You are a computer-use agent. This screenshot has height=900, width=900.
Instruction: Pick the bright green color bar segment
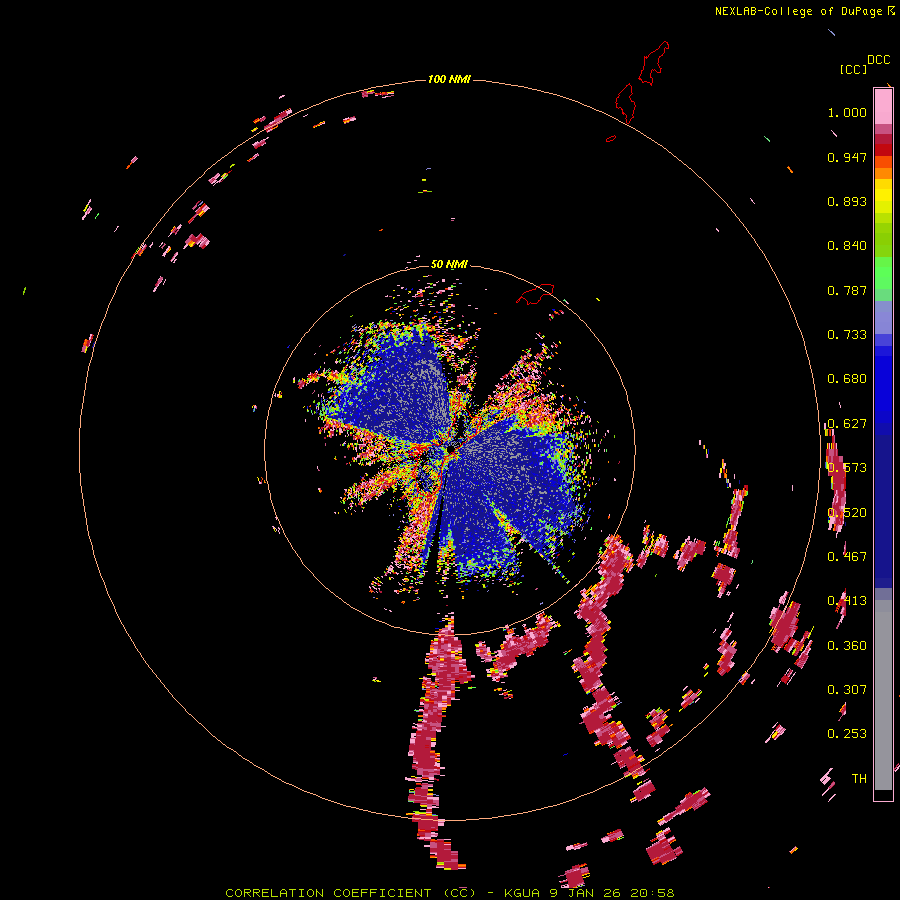[883, 273]
